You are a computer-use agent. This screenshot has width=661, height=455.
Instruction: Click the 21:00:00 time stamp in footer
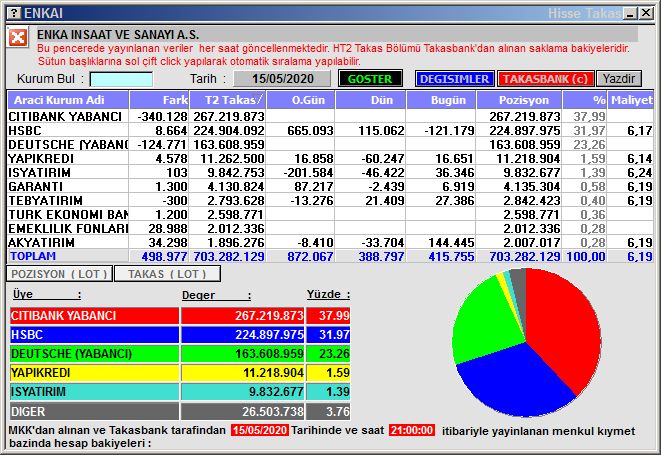pos(411,430)
